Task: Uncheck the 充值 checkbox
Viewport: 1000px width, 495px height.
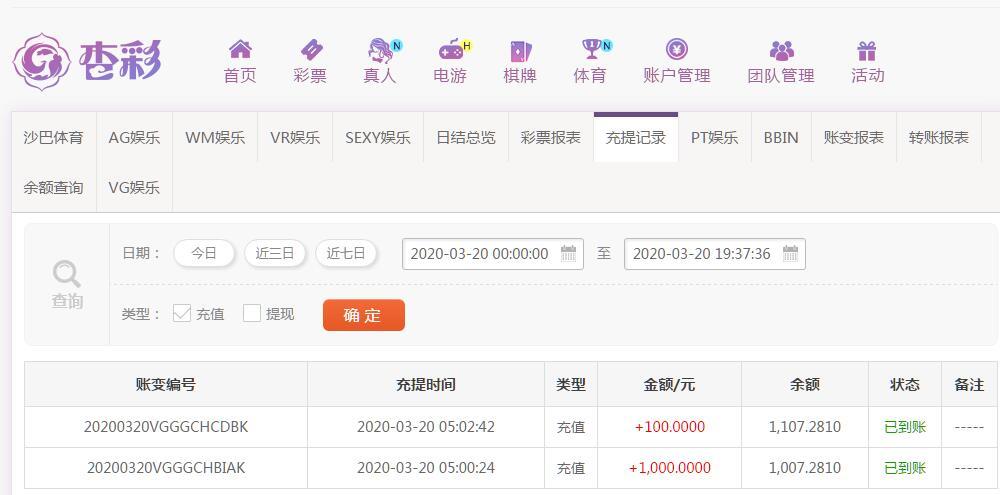Action: [182, 313]
